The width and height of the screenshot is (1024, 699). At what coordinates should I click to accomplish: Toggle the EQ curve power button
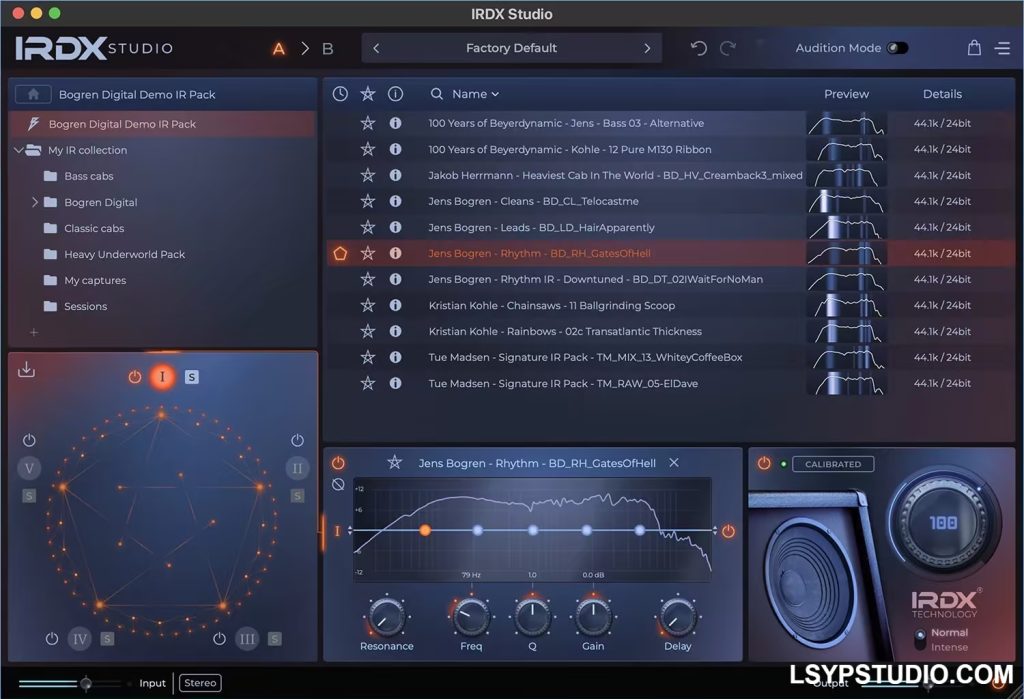point(728,531)
